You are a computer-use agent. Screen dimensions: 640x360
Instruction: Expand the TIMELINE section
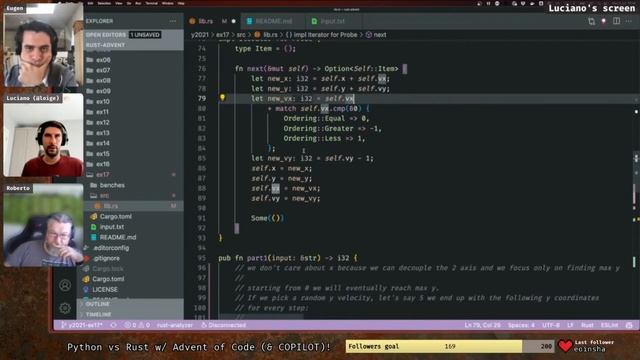[x=98, y=315]
